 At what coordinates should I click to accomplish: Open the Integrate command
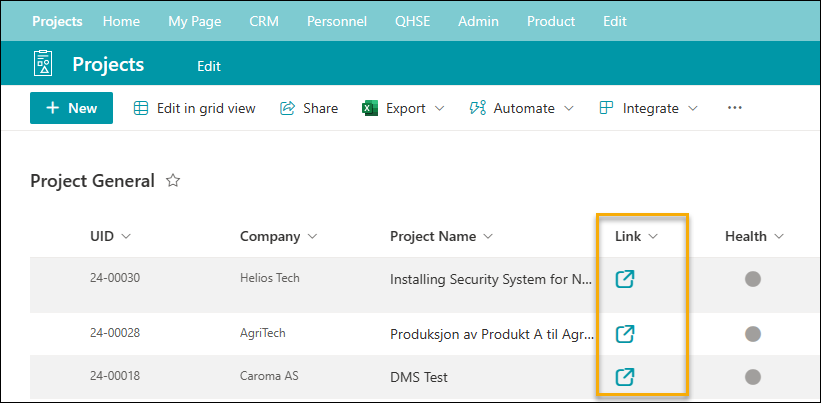(x=648, y=108)
